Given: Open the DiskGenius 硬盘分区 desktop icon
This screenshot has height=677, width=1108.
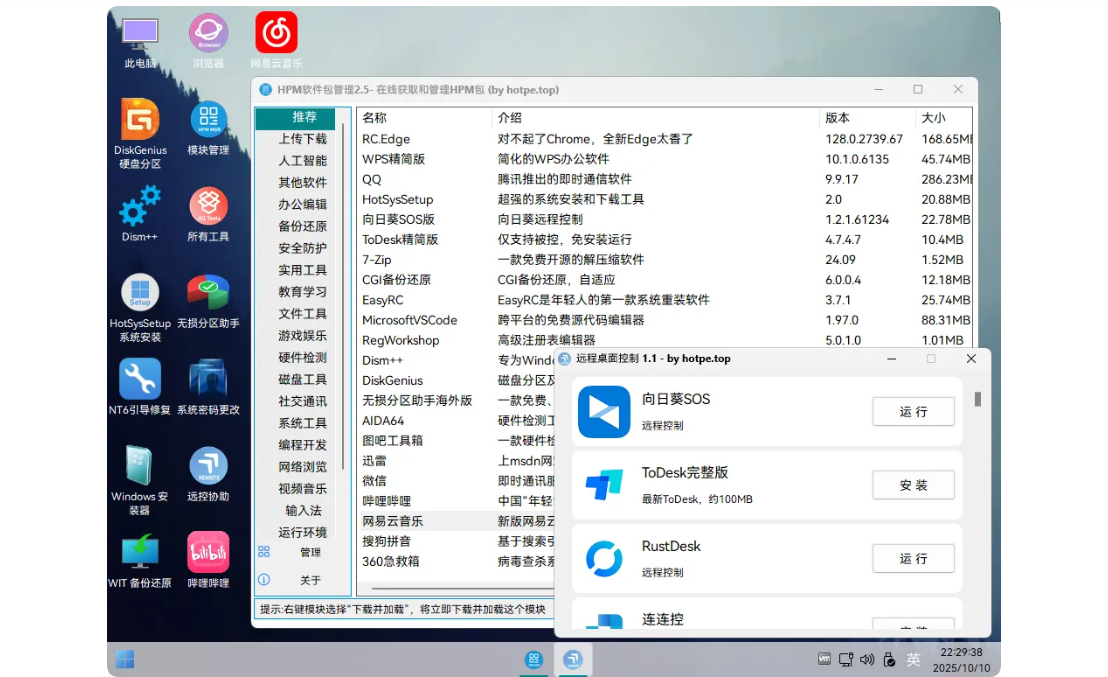Looking at the screenshot, I should [x=140, y=134].
